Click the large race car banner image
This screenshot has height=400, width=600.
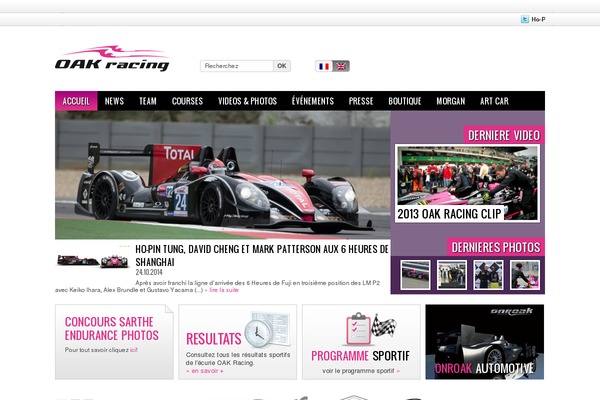point(223,175)
